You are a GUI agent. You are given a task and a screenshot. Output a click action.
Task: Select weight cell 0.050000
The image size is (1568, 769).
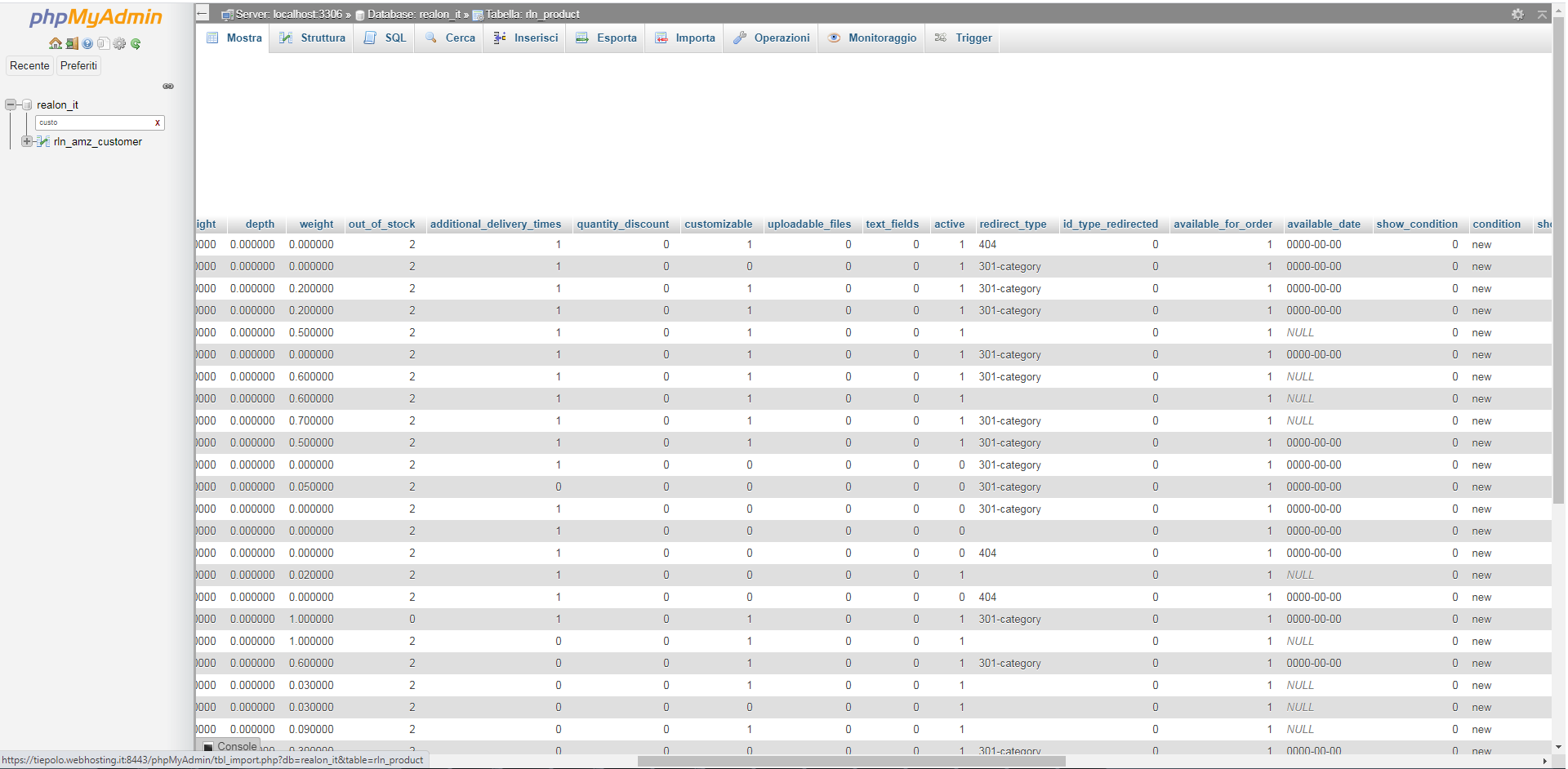coord(311,487)
